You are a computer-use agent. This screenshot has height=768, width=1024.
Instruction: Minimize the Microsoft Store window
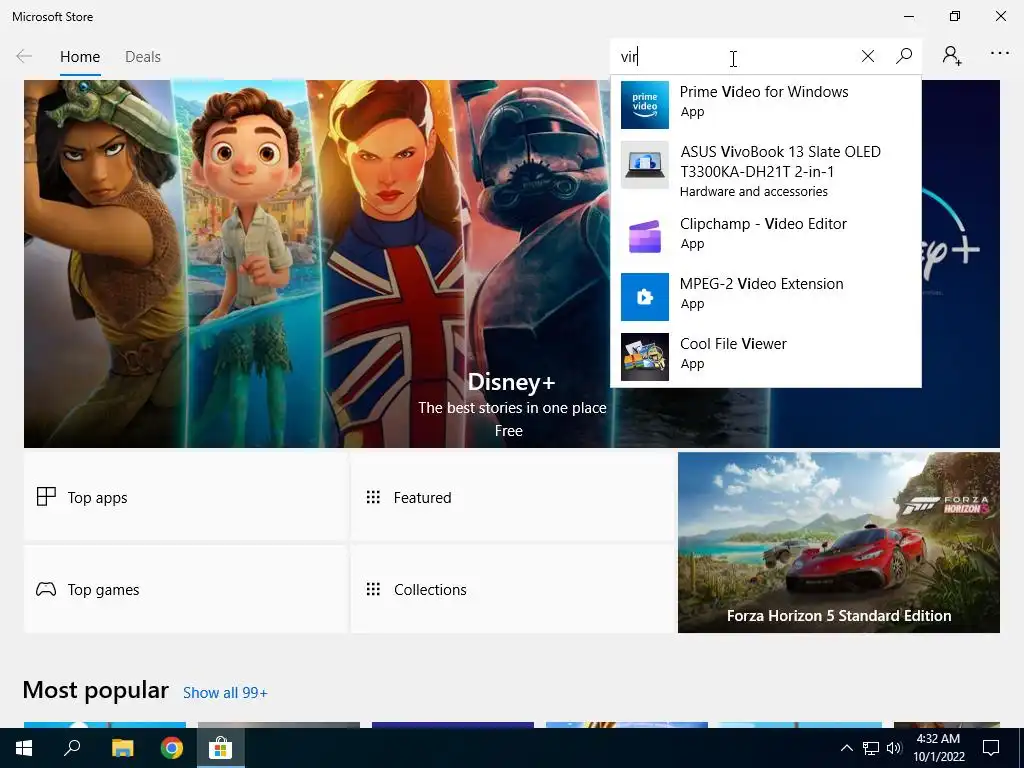(908, 16)
